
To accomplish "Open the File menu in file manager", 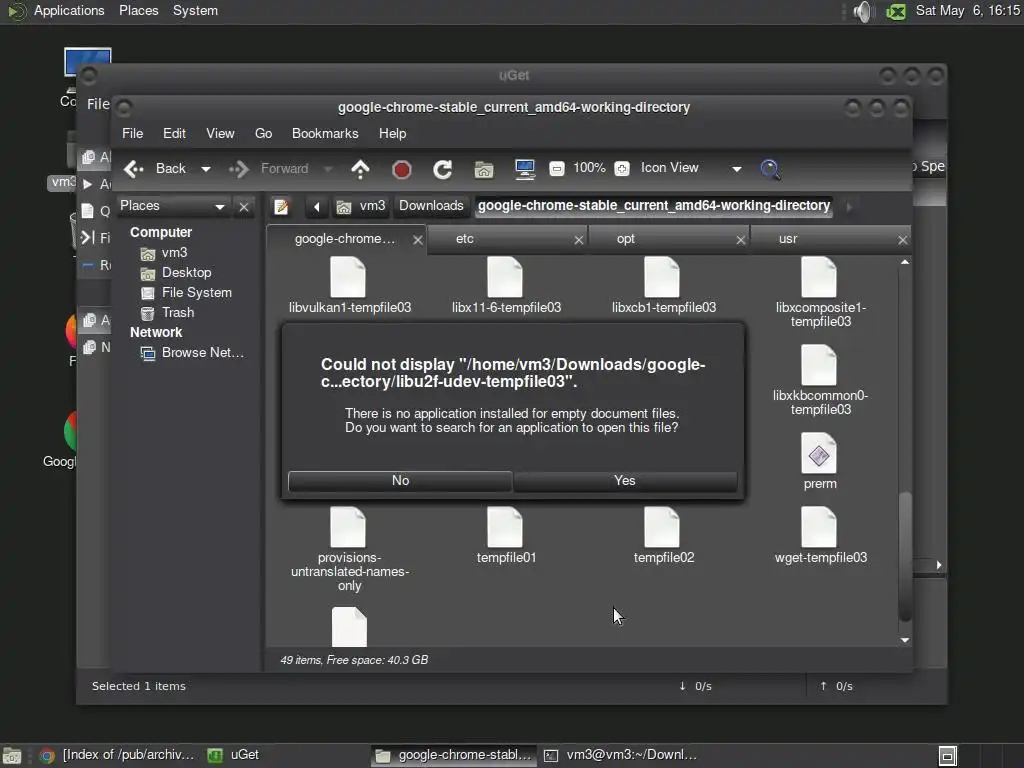I will click(x=133, y=133).
